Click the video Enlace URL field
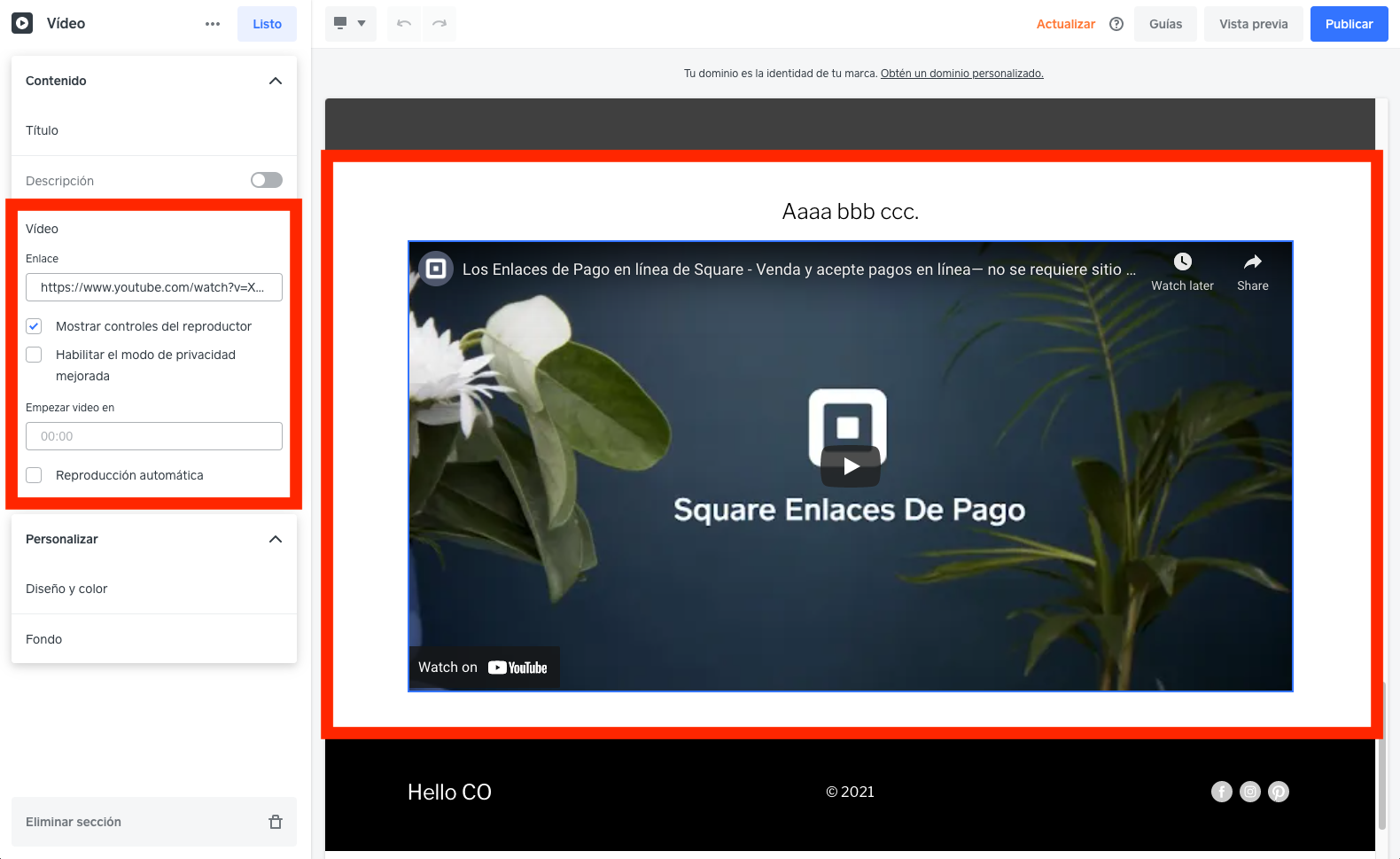Viewport: 1400px width, 859px height. 154,287
